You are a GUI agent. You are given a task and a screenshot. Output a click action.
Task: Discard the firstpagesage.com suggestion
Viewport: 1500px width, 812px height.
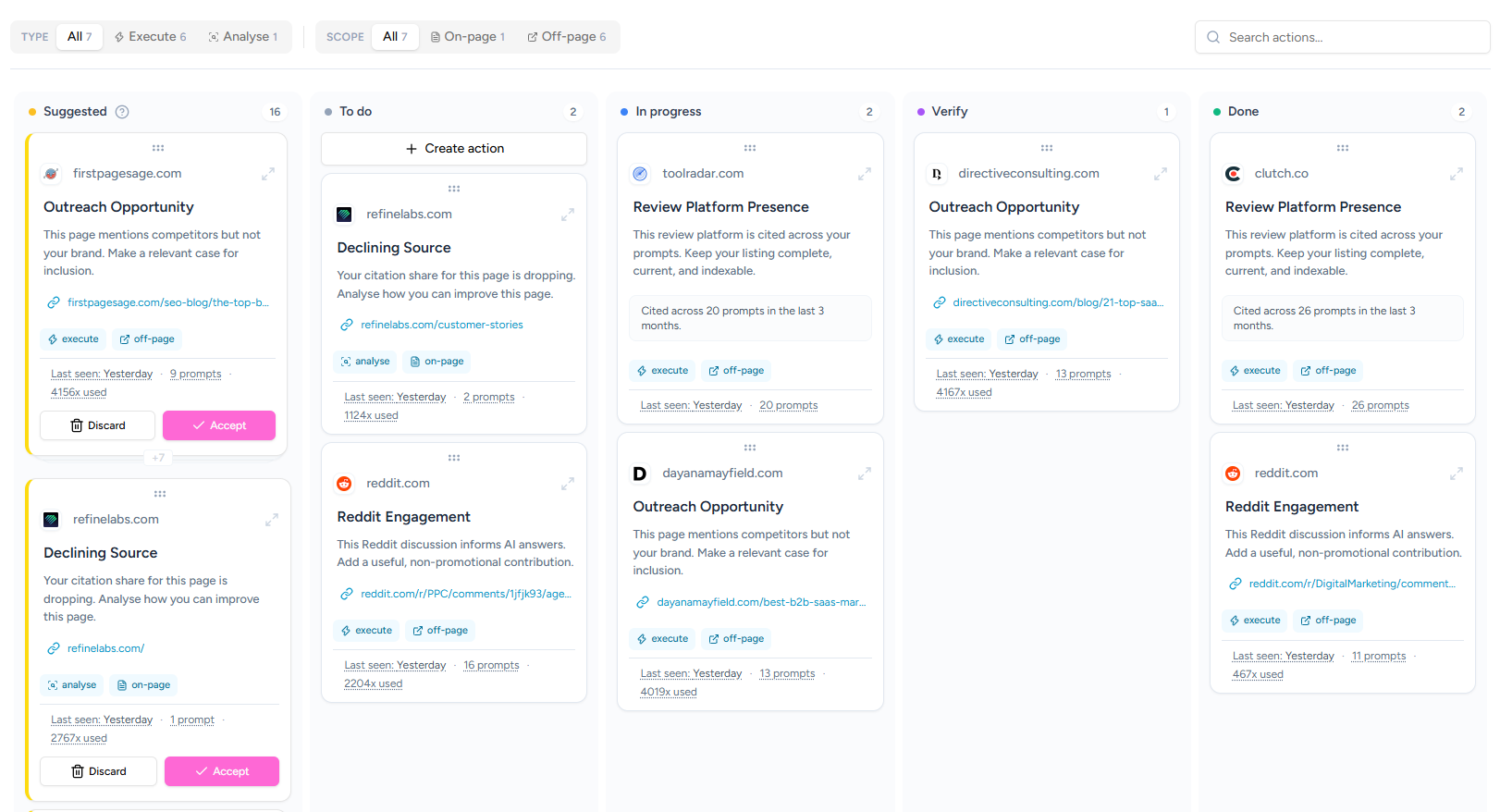(x=98, y=425)
